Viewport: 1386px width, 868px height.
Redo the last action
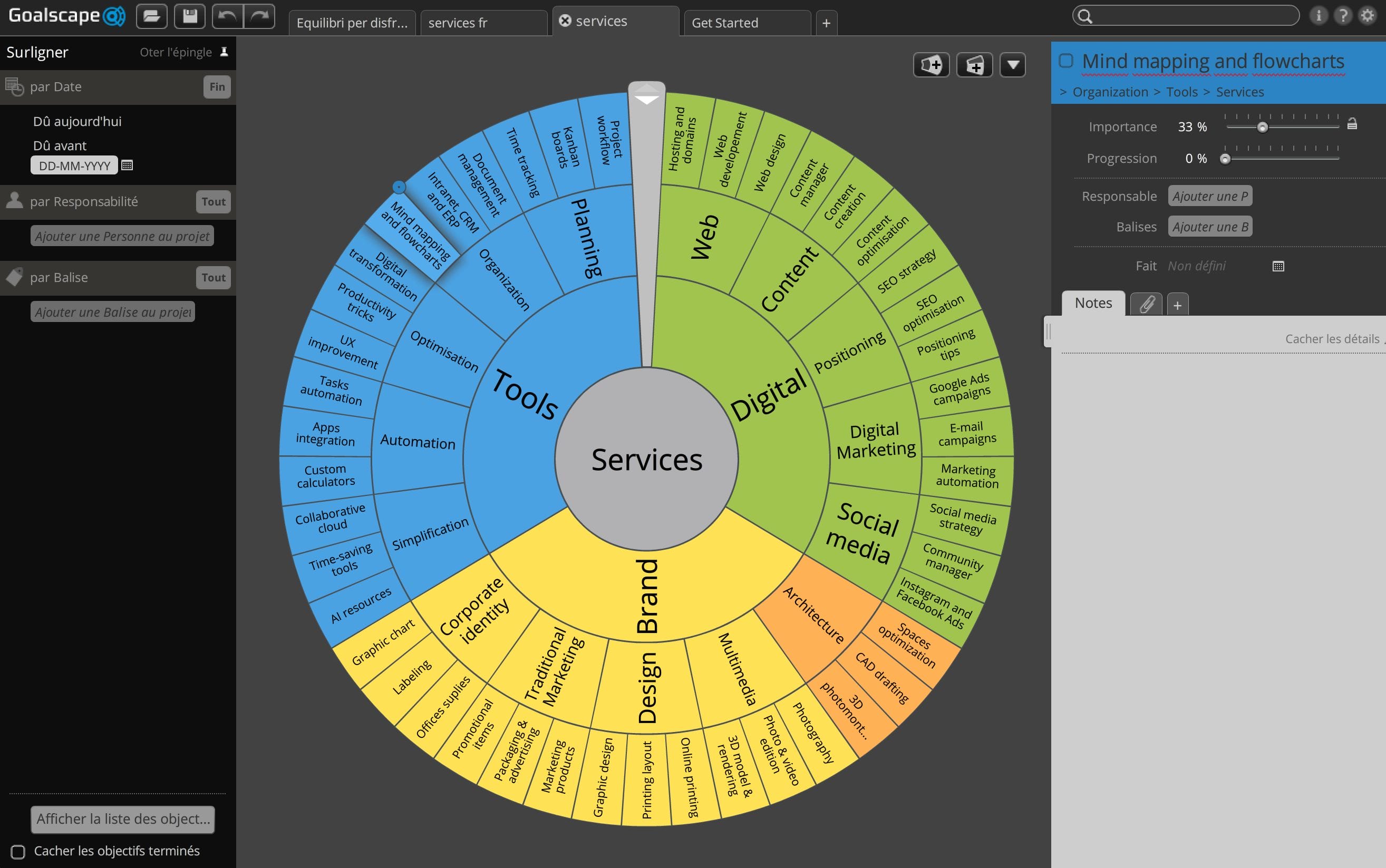point(259,16)
